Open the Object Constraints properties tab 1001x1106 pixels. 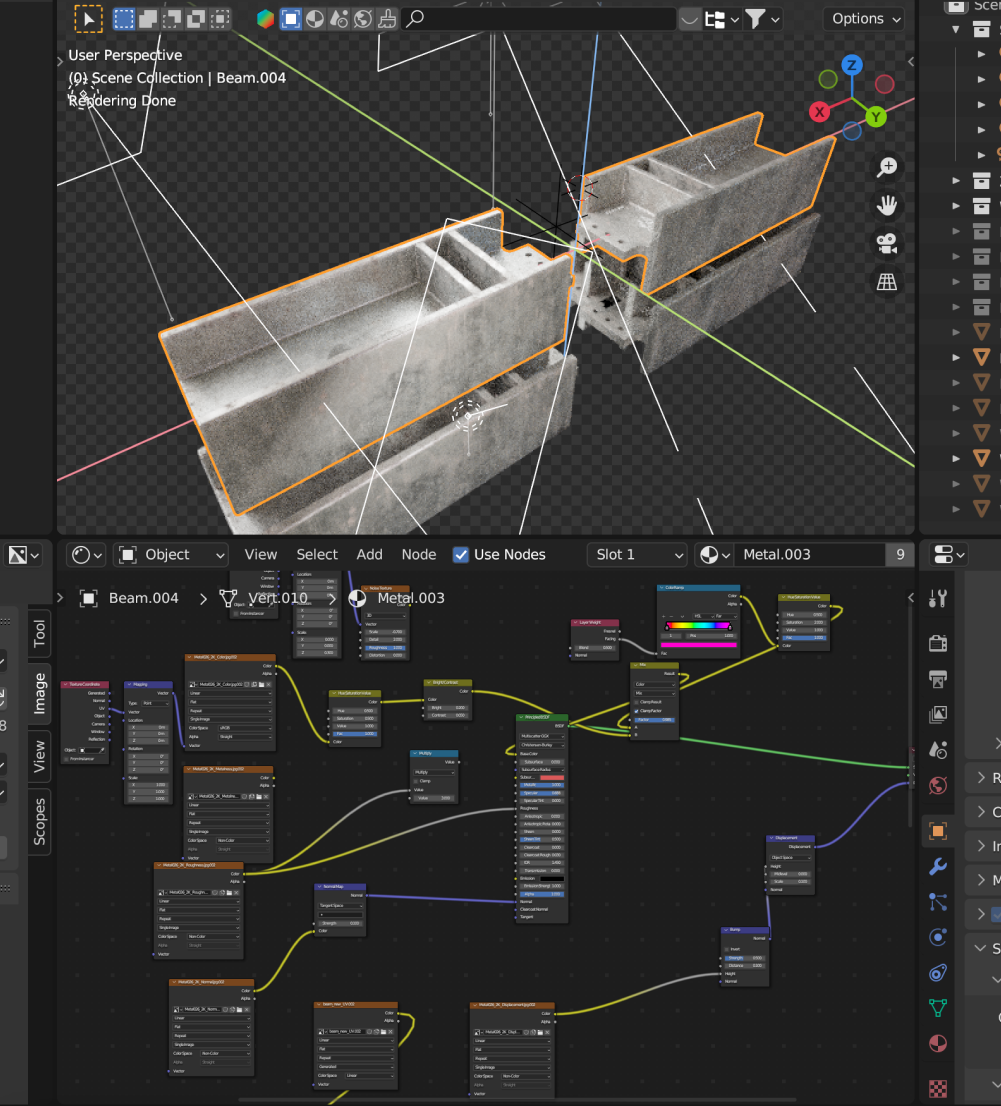[x=938, y=973]
